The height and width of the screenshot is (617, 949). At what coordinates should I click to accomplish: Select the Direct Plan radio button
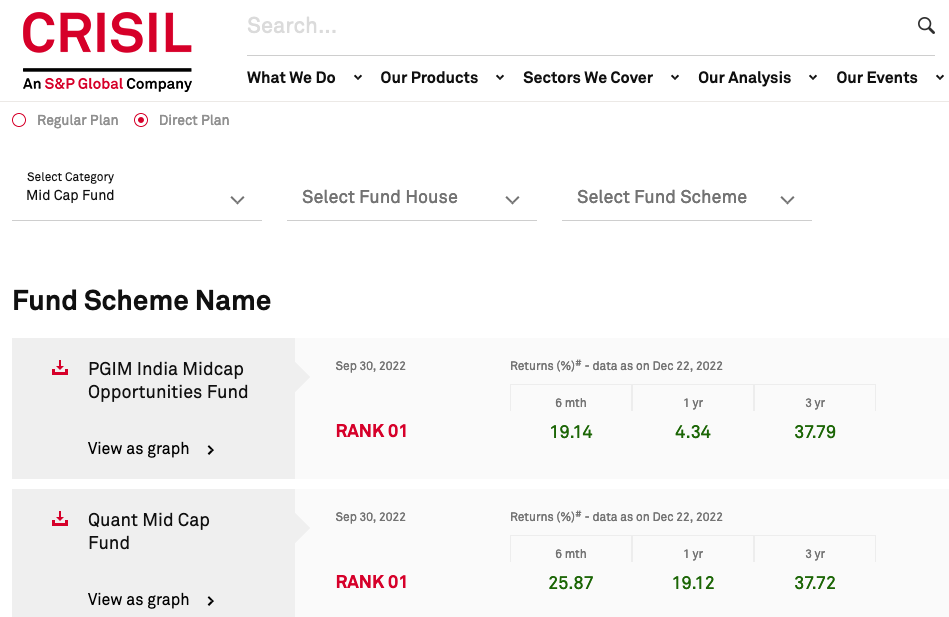coord(141,120)
